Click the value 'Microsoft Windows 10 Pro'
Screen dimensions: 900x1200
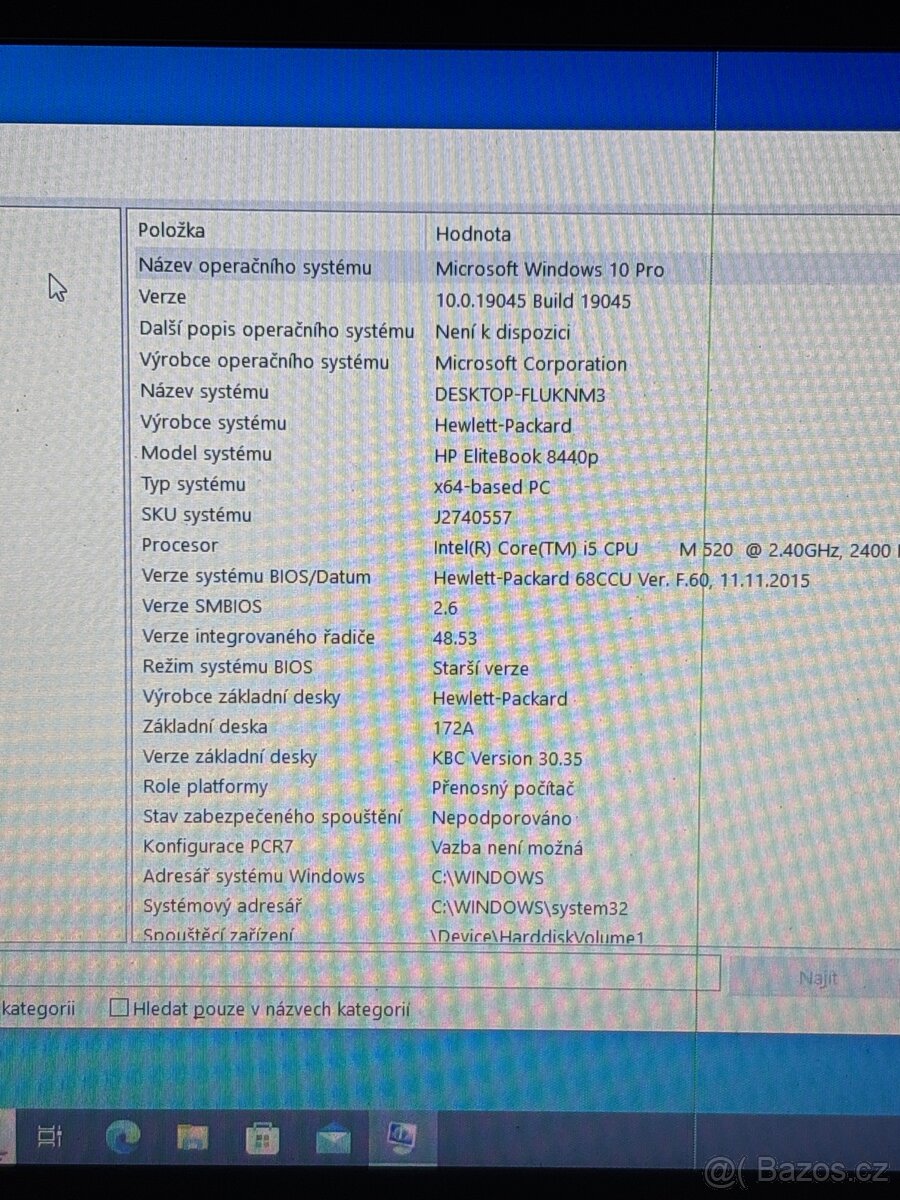coord(549,269)
